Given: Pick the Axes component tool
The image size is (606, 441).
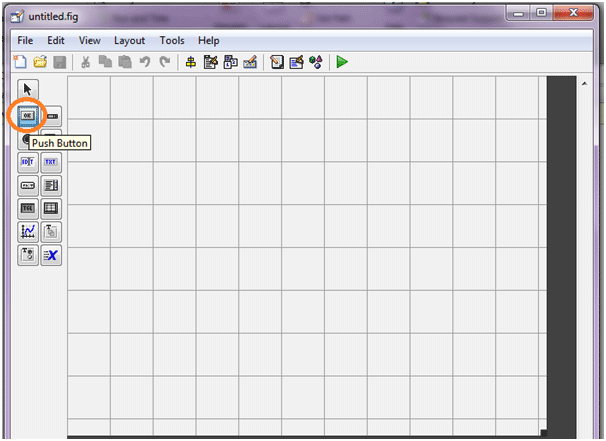Looking at the screenshot, I should pos(28,231).
